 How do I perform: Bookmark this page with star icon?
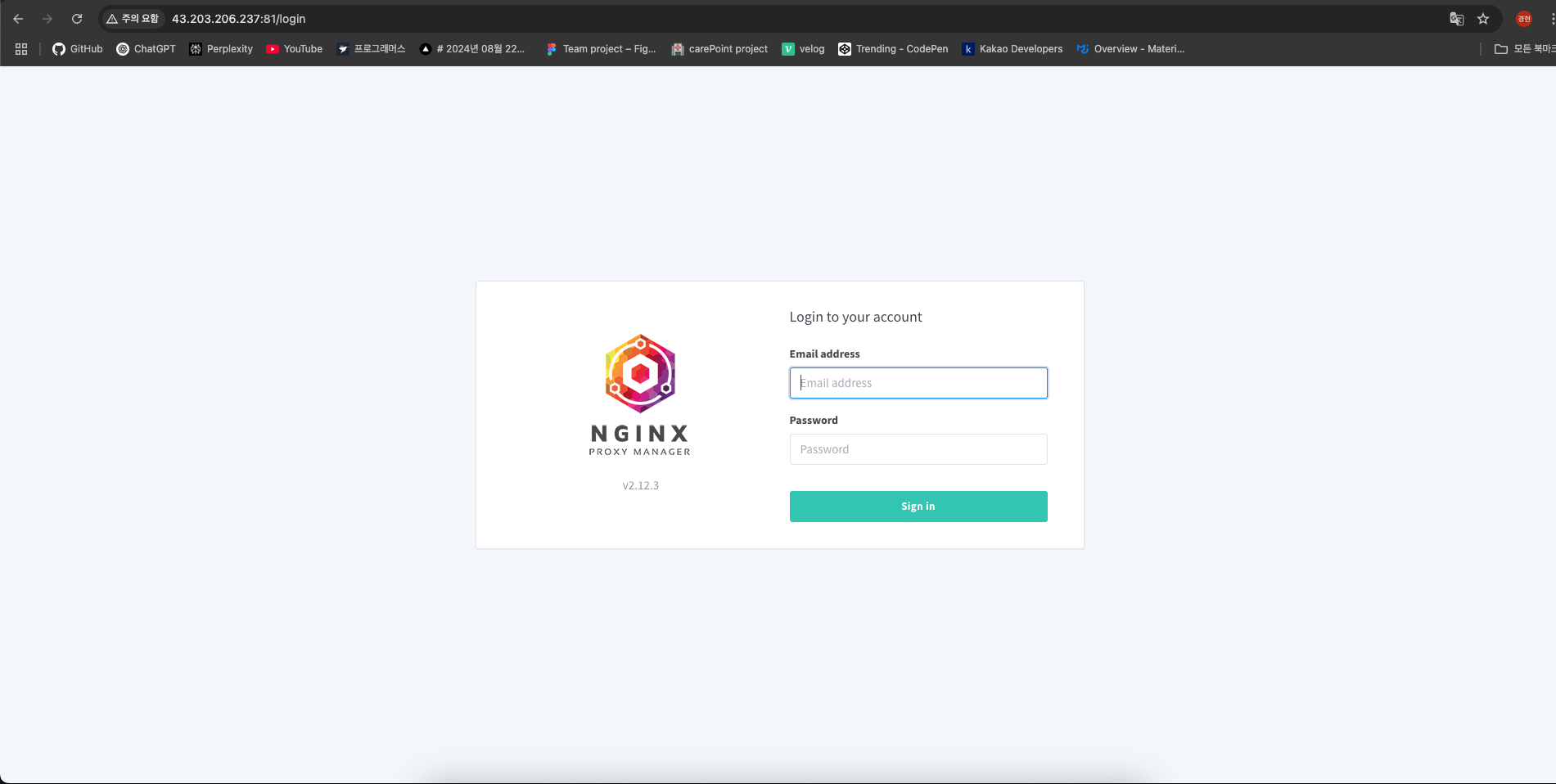[x=1483, y=19]
